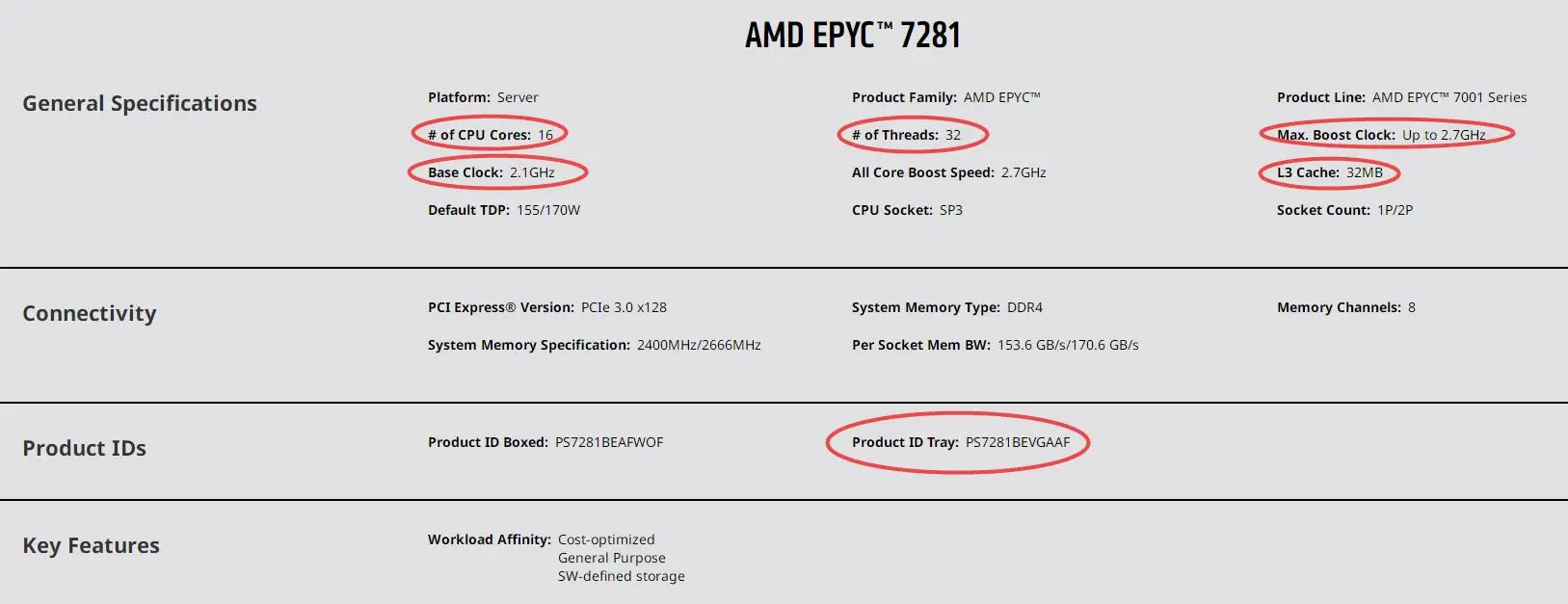This screenshot has width=1568, height=604.
Task: Click the circled '# of CPU Cores: 16' entry
Action: tap(491, 135)
